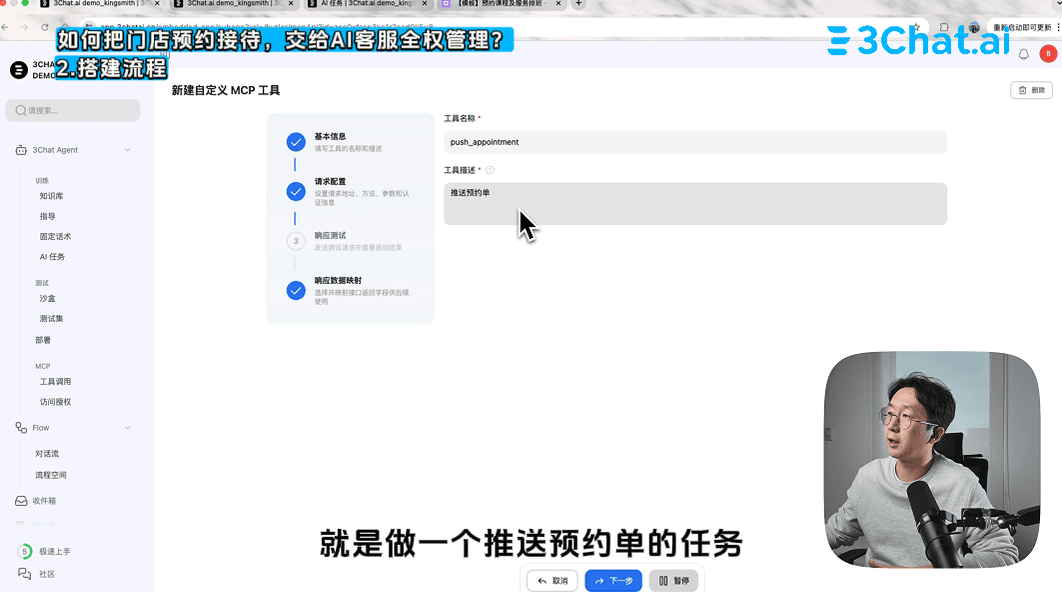Image resolution: width=1062 pixels, height=592 pixels.
Task: Select the 基本信息 step checkmark
Action: pos(296,142)
